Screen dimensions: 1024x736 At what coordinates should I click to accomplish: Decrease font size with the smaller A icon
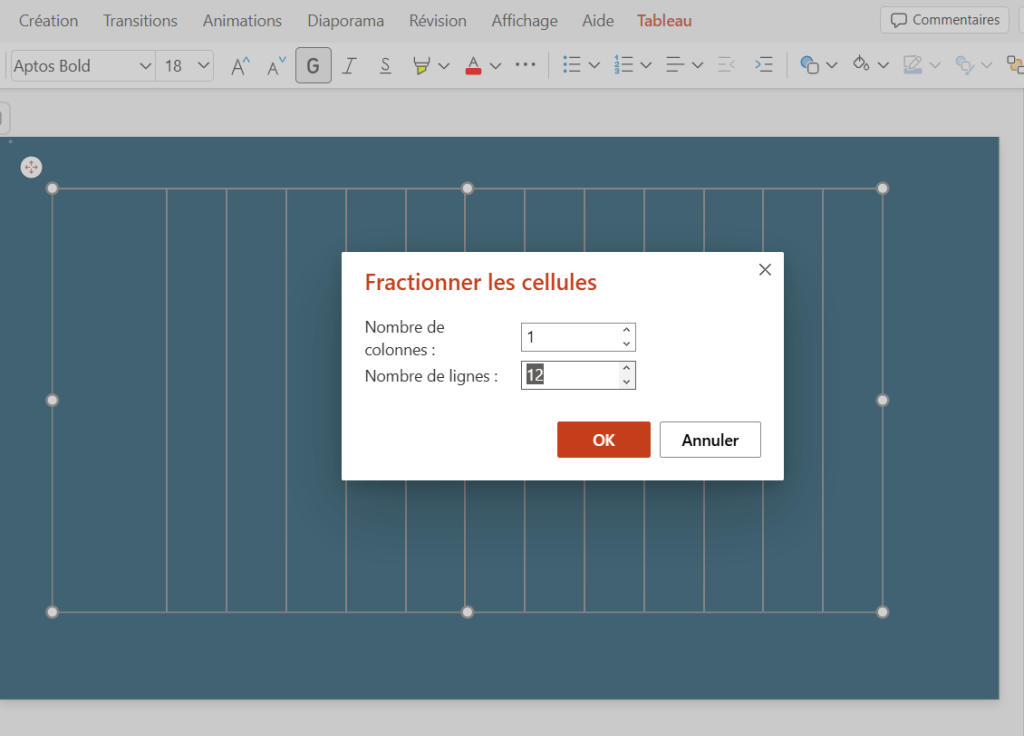(x=276, y=66)
